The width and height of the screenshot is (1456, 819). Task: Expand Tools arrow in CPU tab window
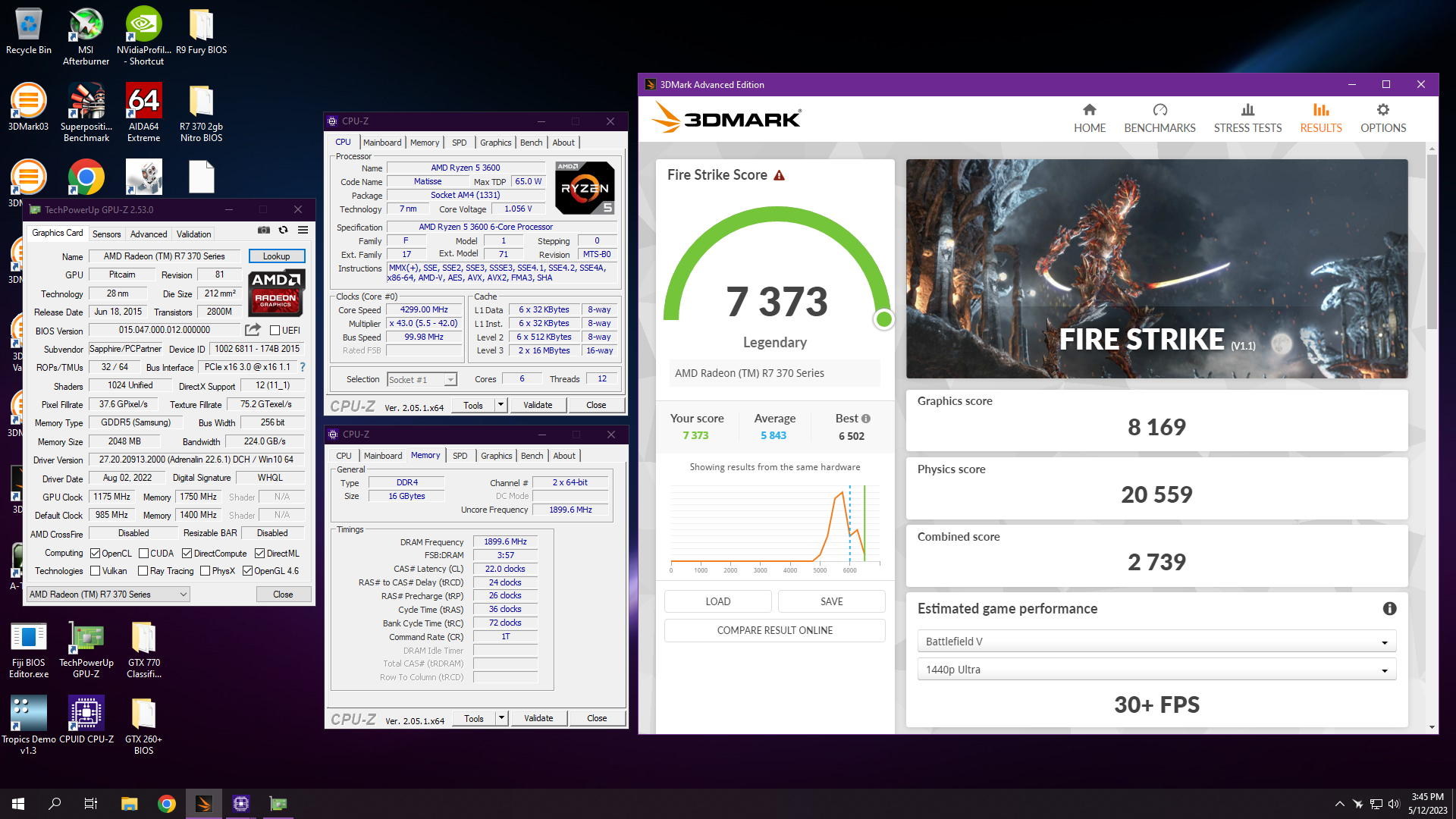(x=500, y=405)
